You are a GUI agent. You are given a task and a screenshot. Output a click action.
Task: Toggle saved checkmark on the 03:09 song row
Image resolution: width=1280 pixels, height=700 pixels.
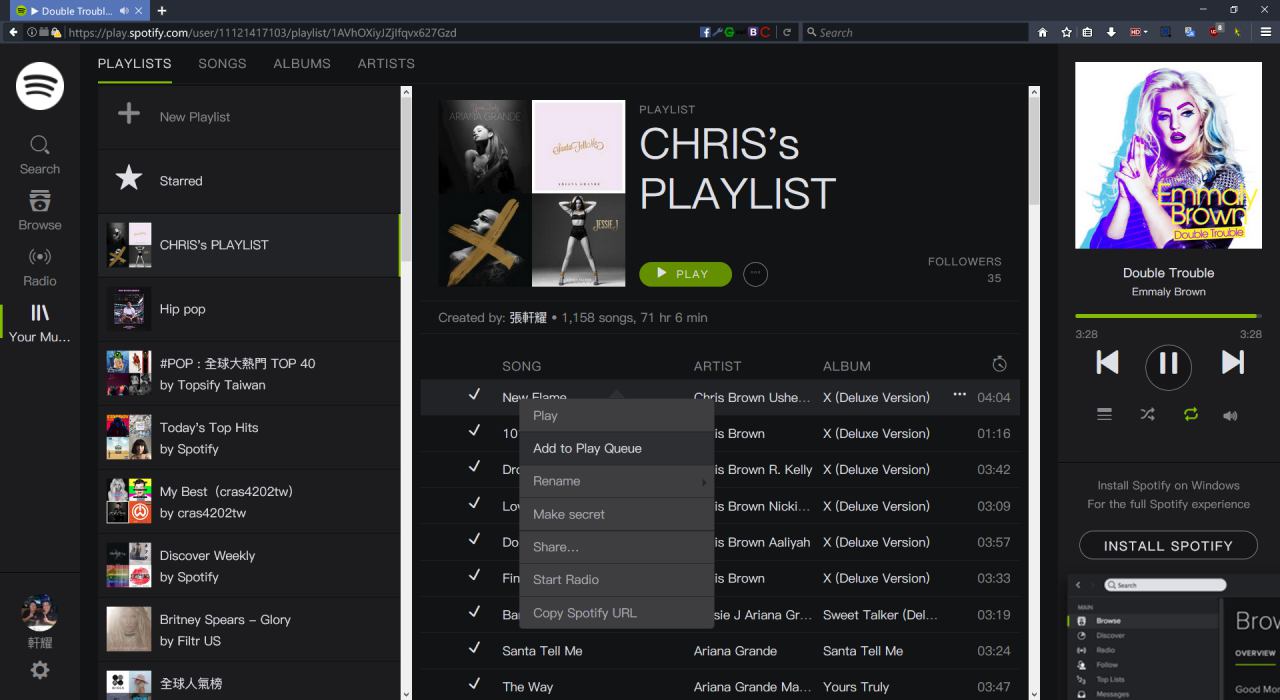(x=474, y=503)
